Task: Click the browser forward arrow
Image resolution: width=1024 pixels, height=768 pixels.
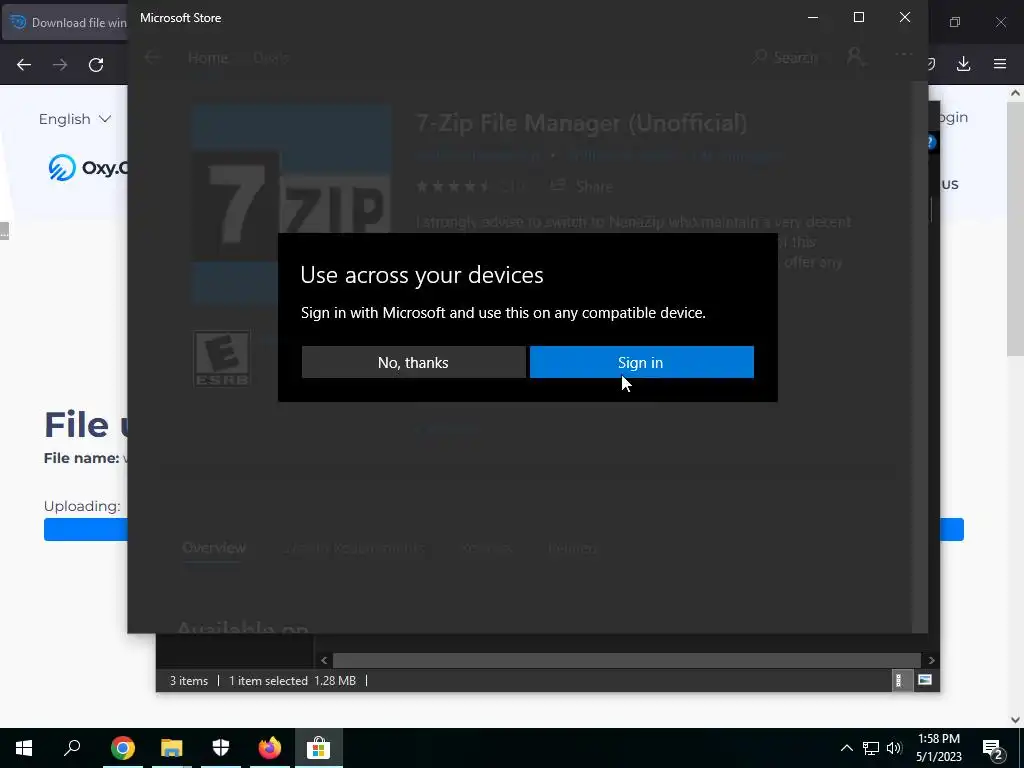Action: click(60, 65)
